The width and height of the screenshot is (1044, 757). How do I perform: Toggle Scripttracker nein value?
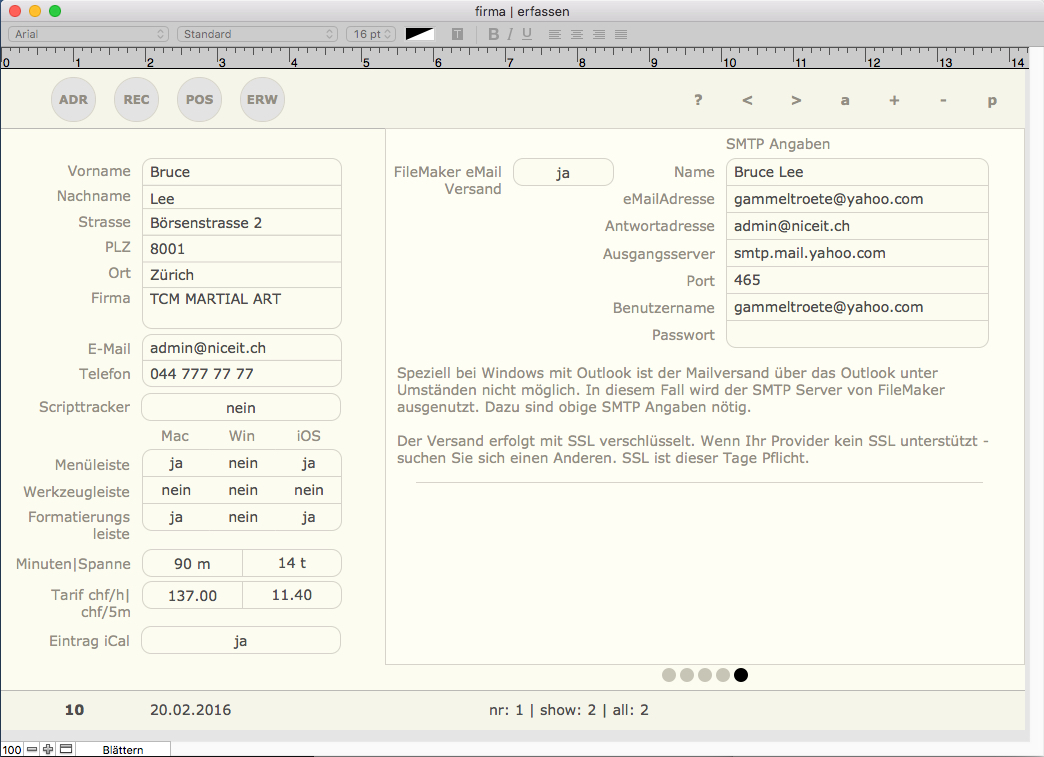pyautogui.click(x=240, y=408)
